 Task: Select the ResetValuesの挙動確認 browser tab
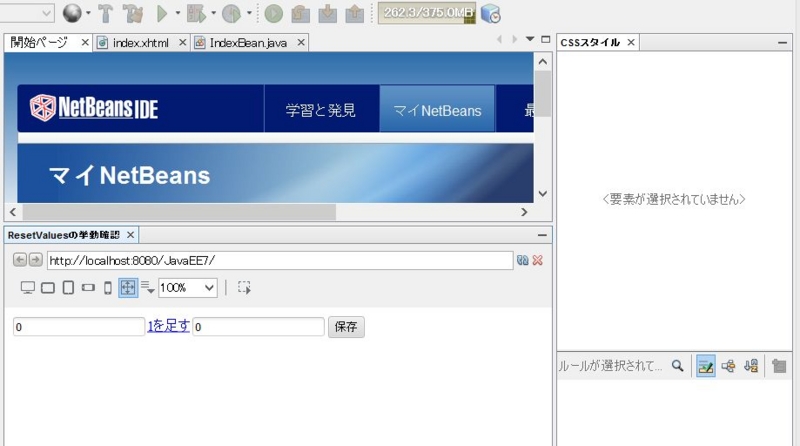pos(63,235)
